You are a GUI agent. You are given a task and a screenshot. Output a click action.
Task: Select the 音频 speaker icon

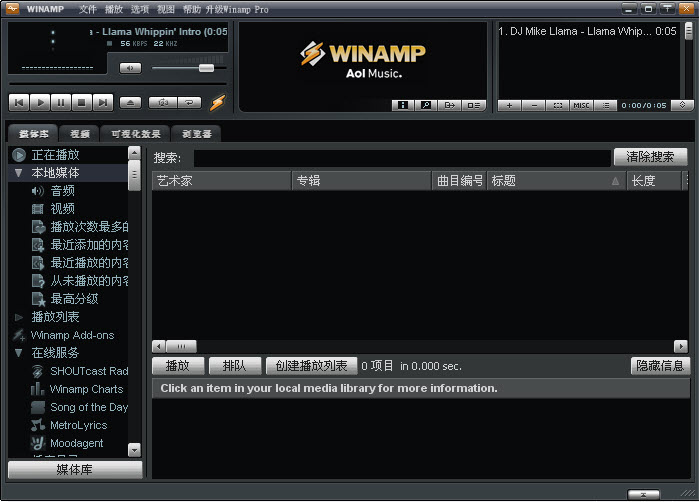tap(37, 191)
